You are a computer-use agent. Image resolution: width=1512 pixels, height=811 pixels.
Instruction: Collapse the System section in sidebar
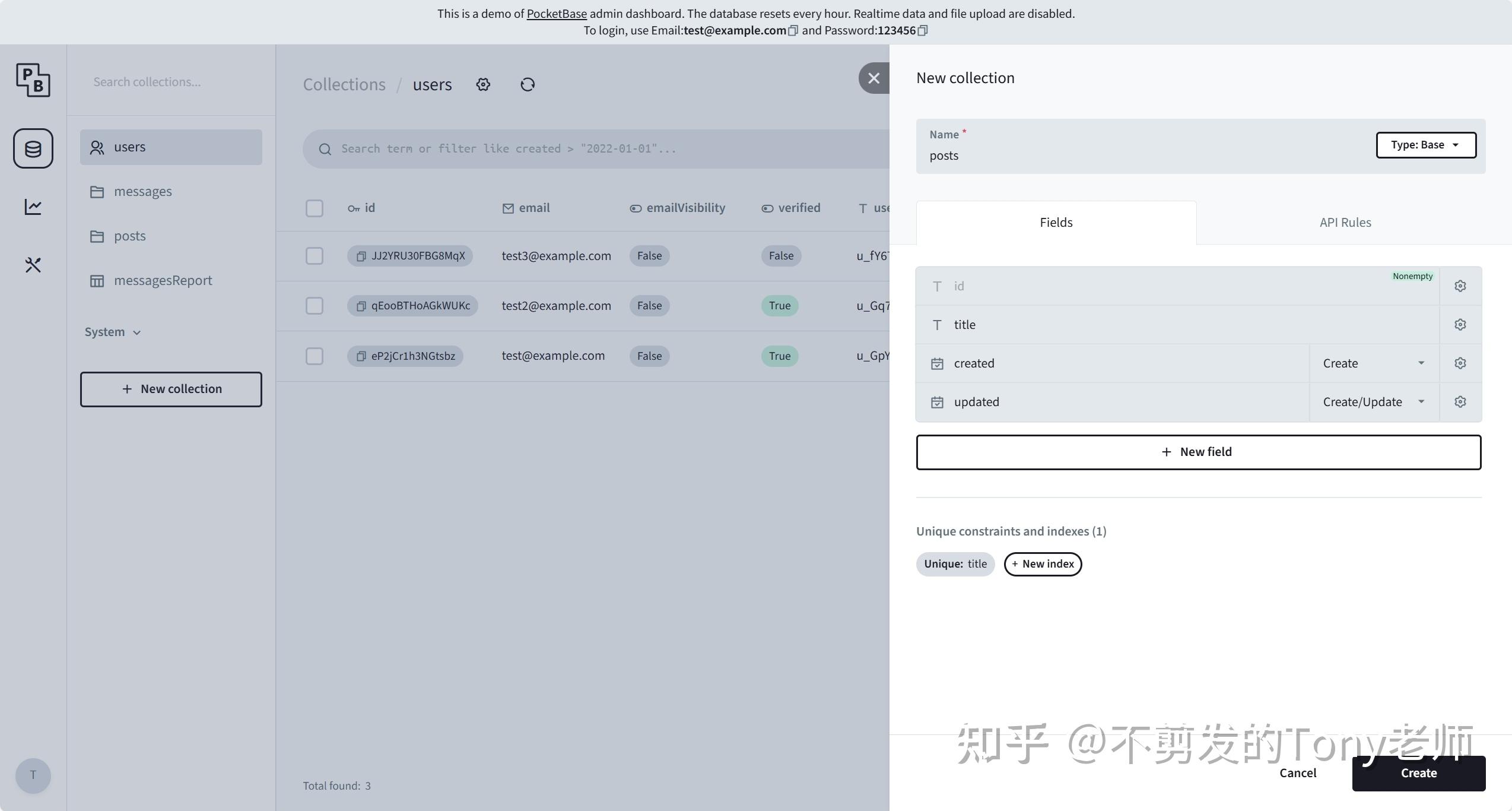[x=112, y=332]
